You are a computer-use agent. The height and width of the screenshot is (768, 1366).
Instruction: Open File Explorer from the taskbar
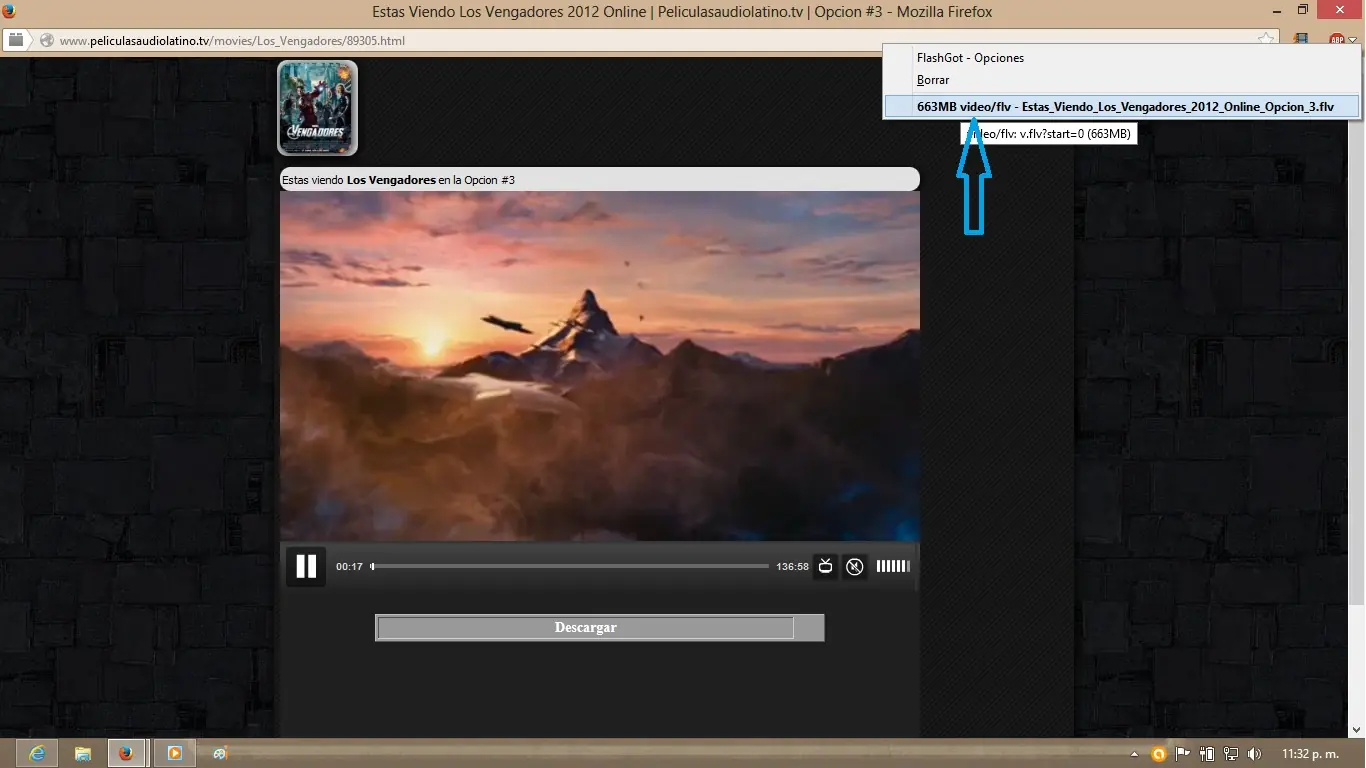tap(82, 753)
